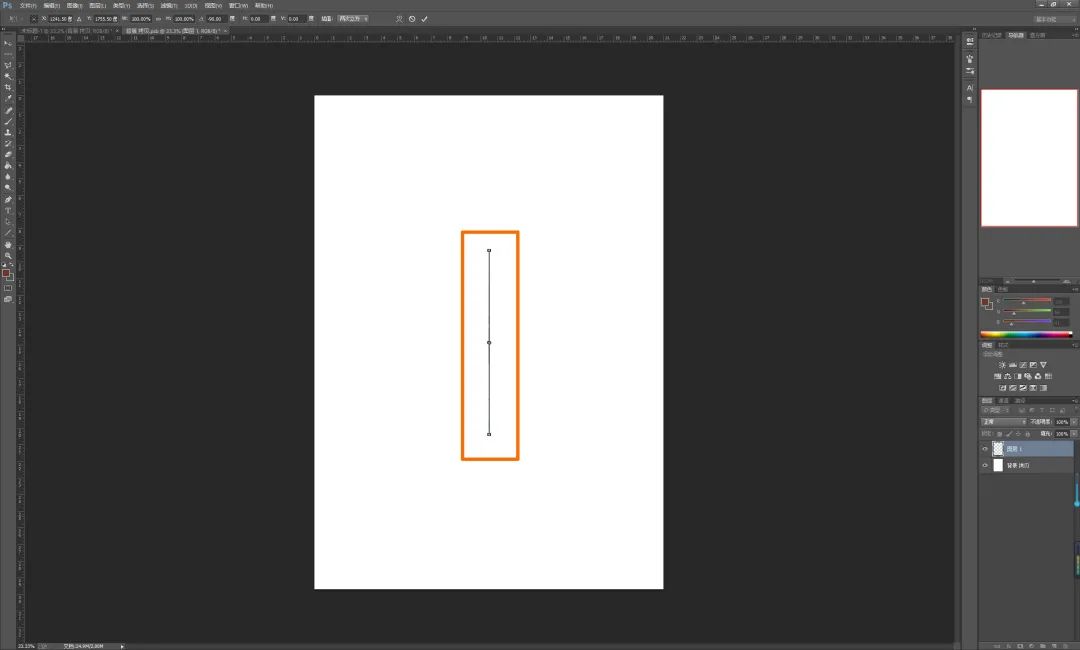Add a Gradient Map adjustment
Image resolution: width=1080 pixels, height=650 pixels.
click(1043, 388)
